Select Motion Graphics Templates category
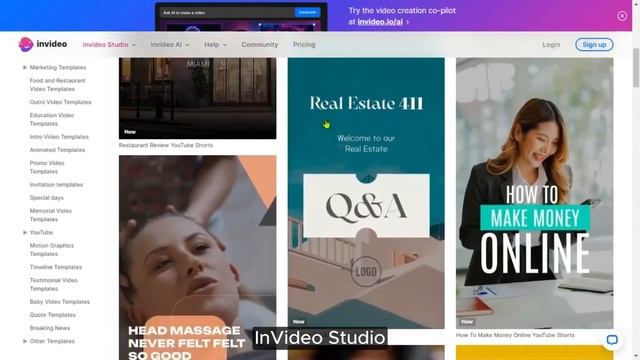The image size is (640, 360). [52, 249]
